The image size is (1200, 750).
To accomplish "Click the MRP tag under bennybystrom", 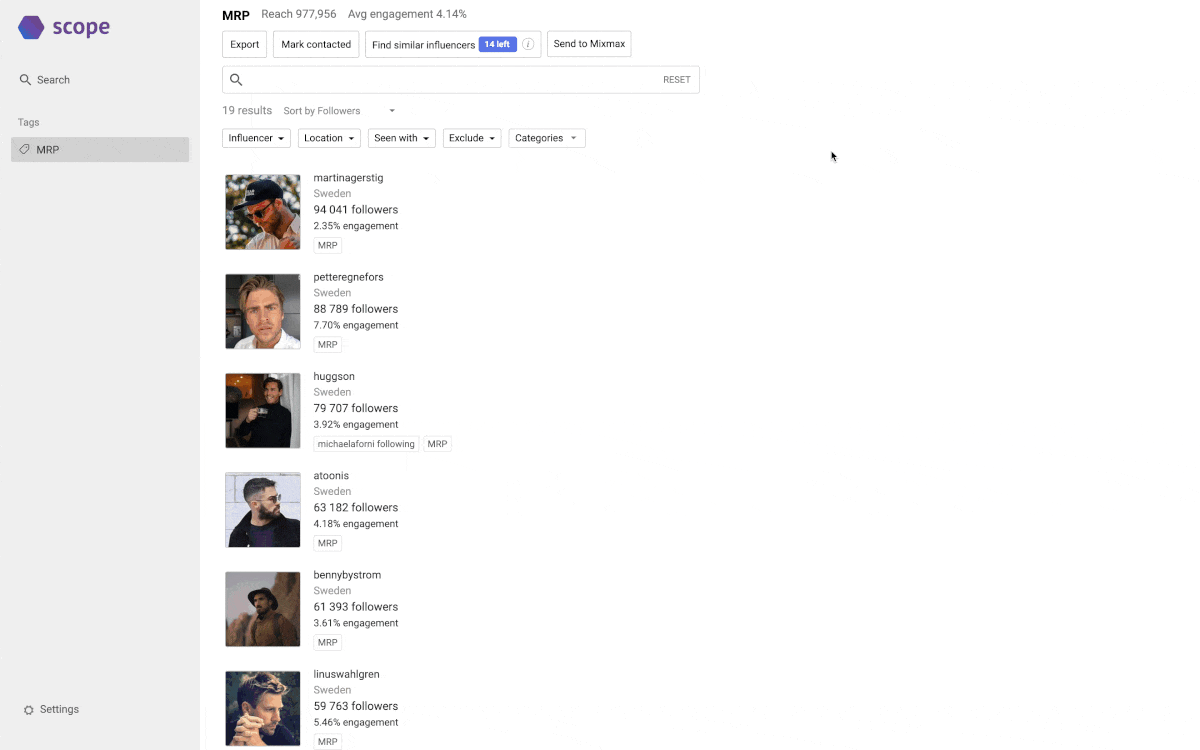I will [x=327, y=642].
